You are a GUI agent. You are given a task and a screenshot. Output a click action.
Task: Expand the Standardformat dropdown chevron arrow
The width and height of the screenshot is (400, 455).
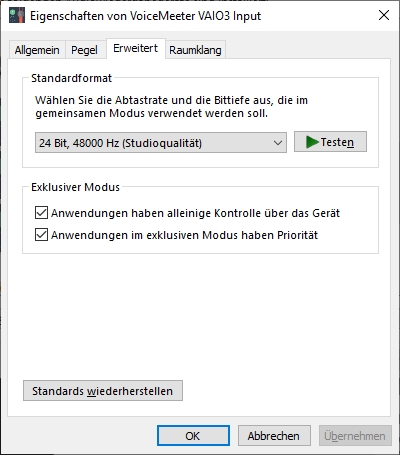coord(278,143)
